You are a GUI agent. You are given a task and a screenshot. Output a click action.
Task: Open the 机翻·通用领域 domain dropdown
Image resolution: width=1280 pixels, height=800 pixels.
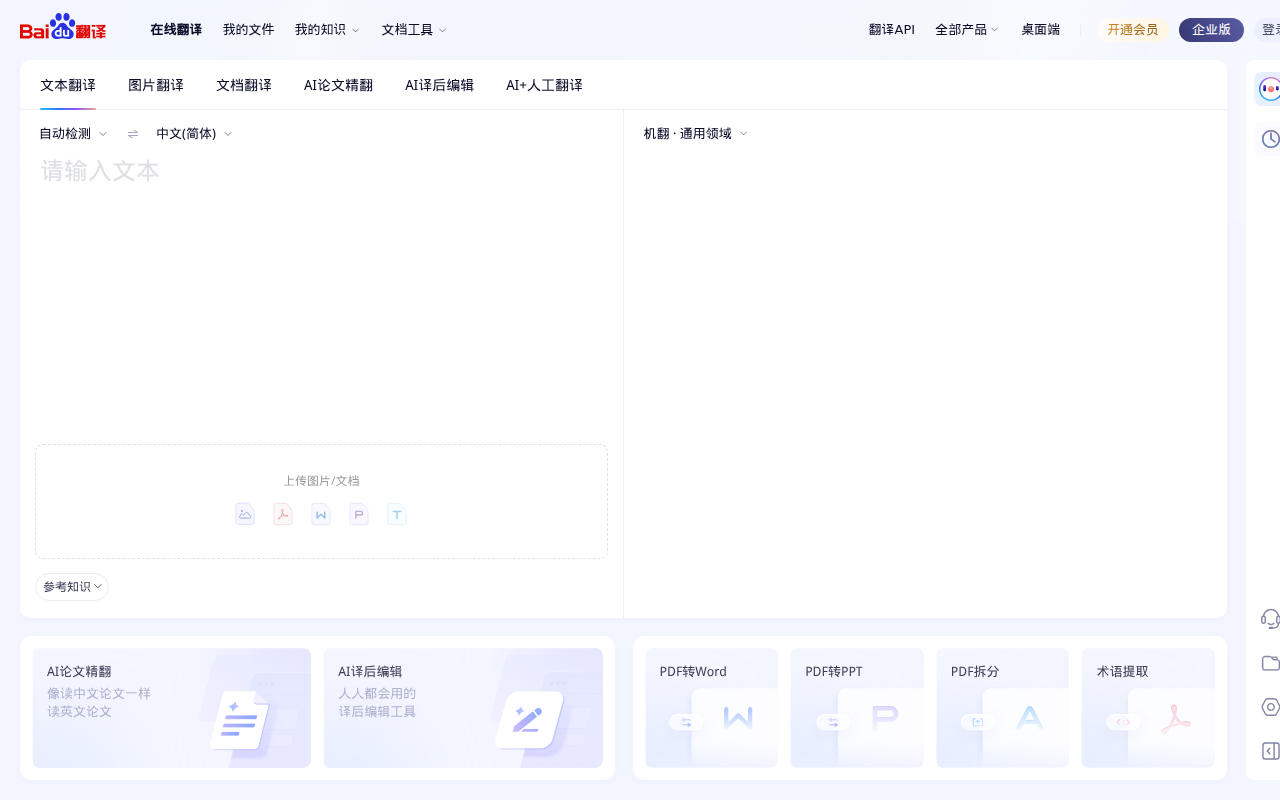pos(694,133)
